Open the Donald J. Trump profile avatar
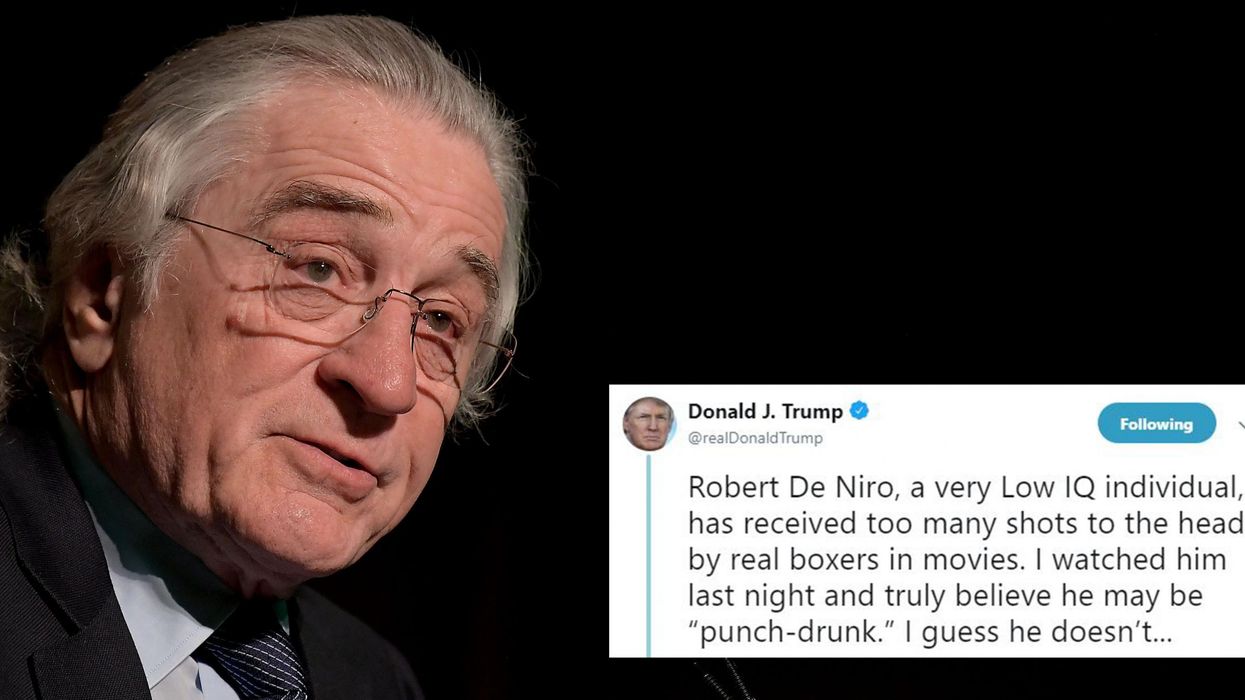The height and width of the screenshot is (700, 1245). 649,423
